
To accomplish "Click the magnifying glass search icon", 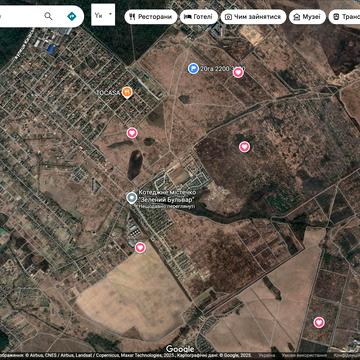I will (x=48, y=16).
